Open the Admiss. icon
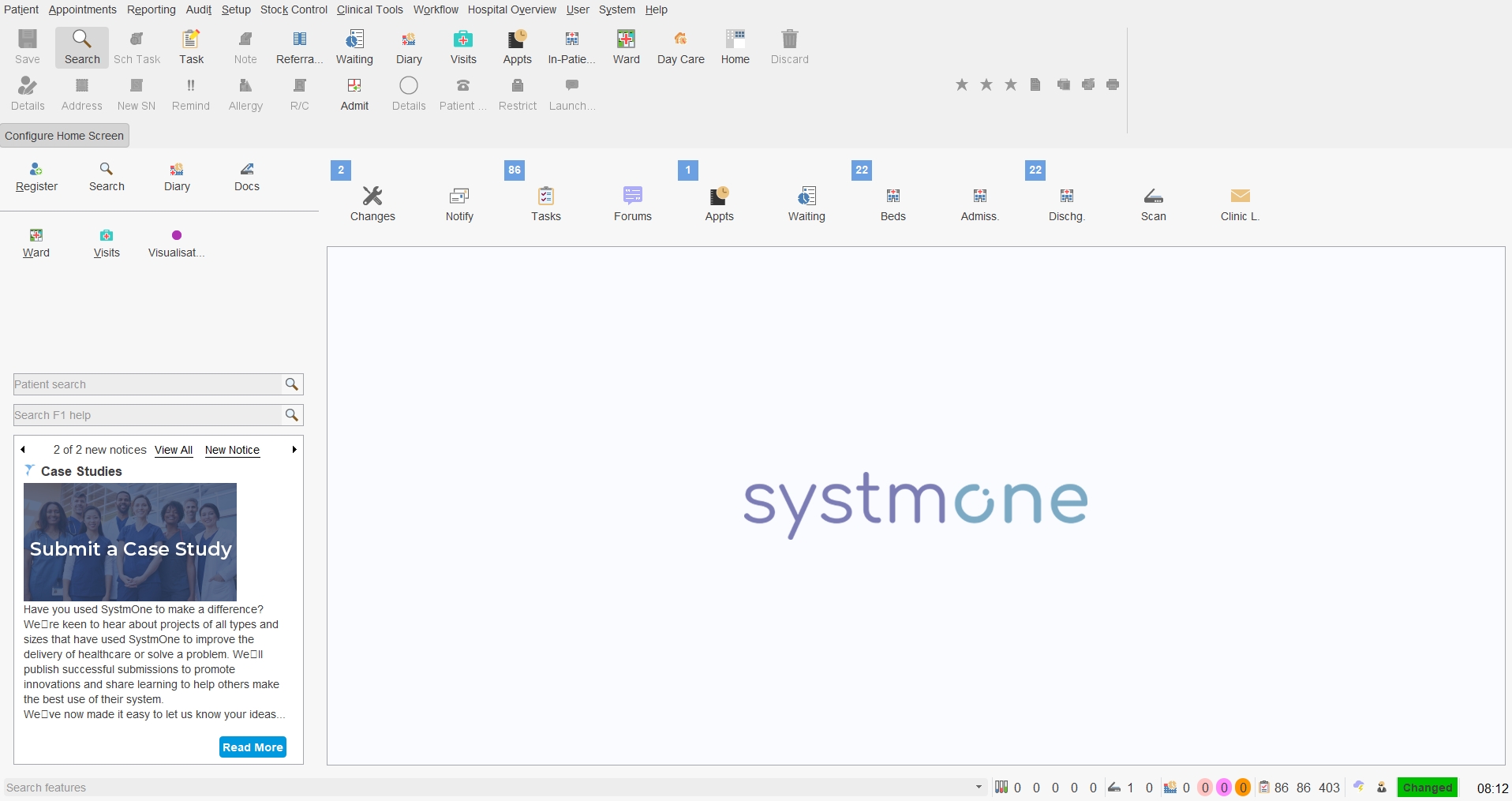The height and width of the screenshot is (801, 1512). [x=980, y=204]
